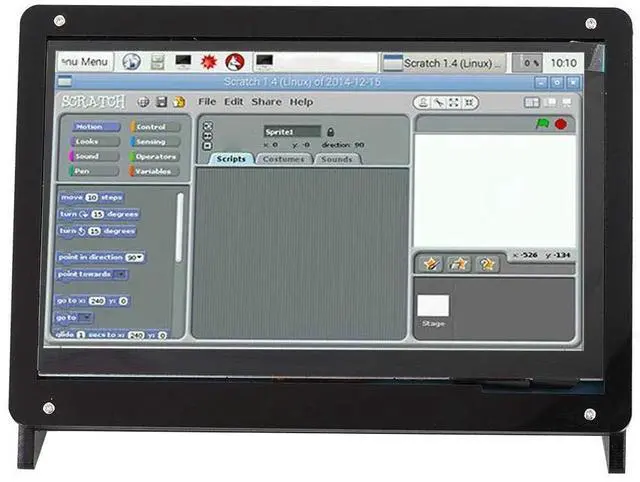Get a surprise sprite
The width and height of the screenshot is (640, 482).
487,264
